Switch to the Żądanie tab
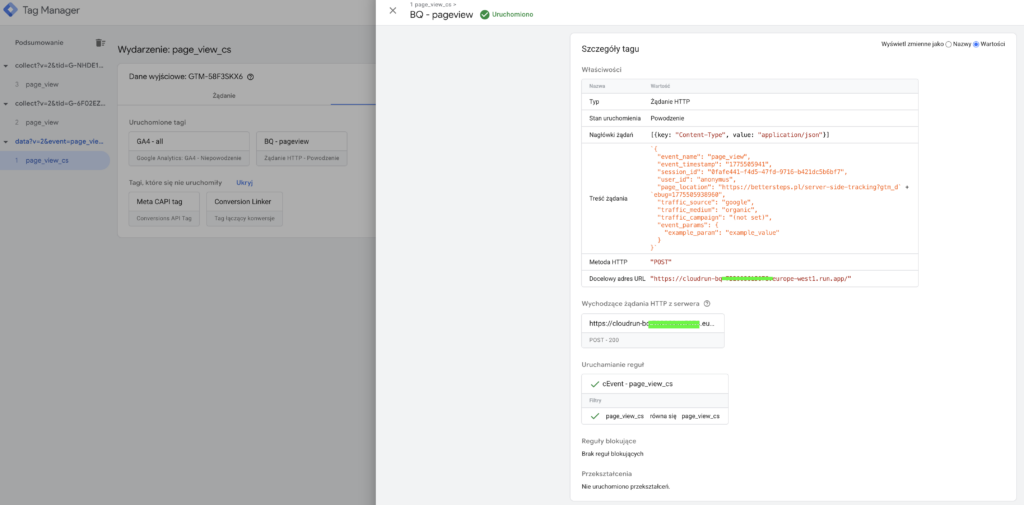The width and height of the screenshot is (1024, 505). (224, 96)
